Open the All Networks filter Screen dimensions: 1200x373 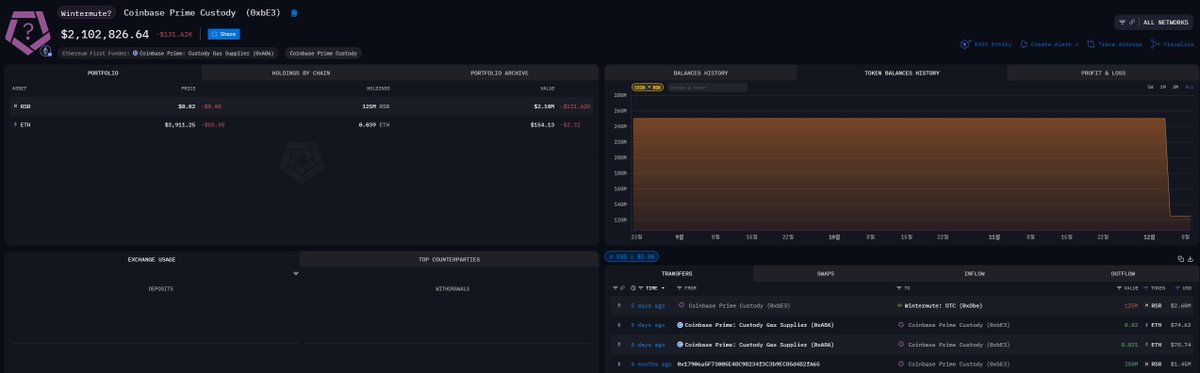[1153, 21]
